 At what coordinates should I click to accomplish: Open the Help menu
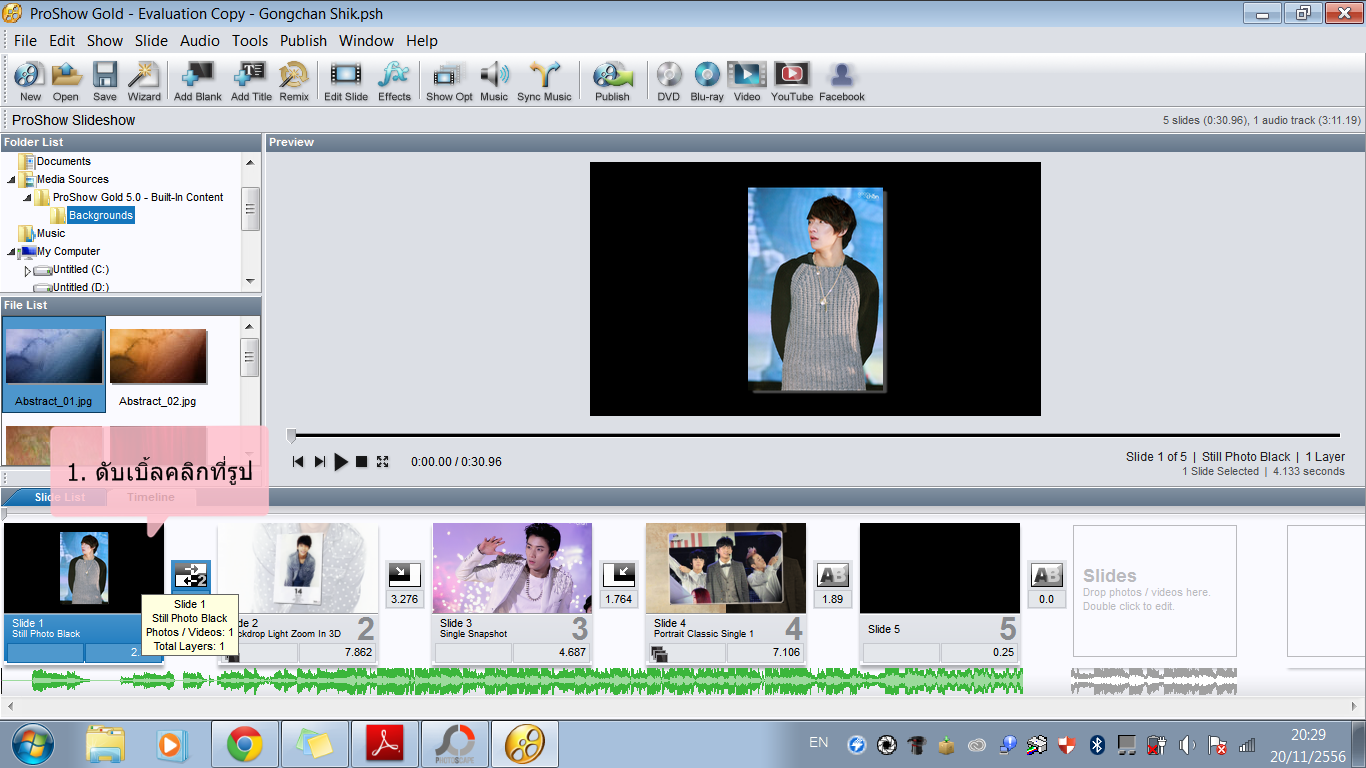pyautogui.click(x=422, y=41)
